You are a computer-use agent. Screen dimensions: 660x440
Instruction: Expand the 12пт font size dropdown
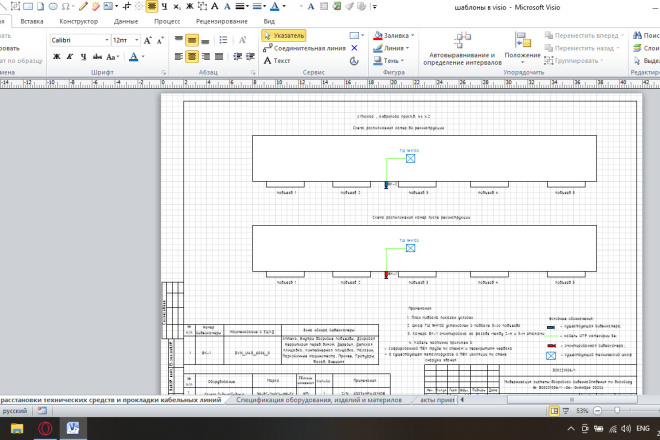pos(125,40)
